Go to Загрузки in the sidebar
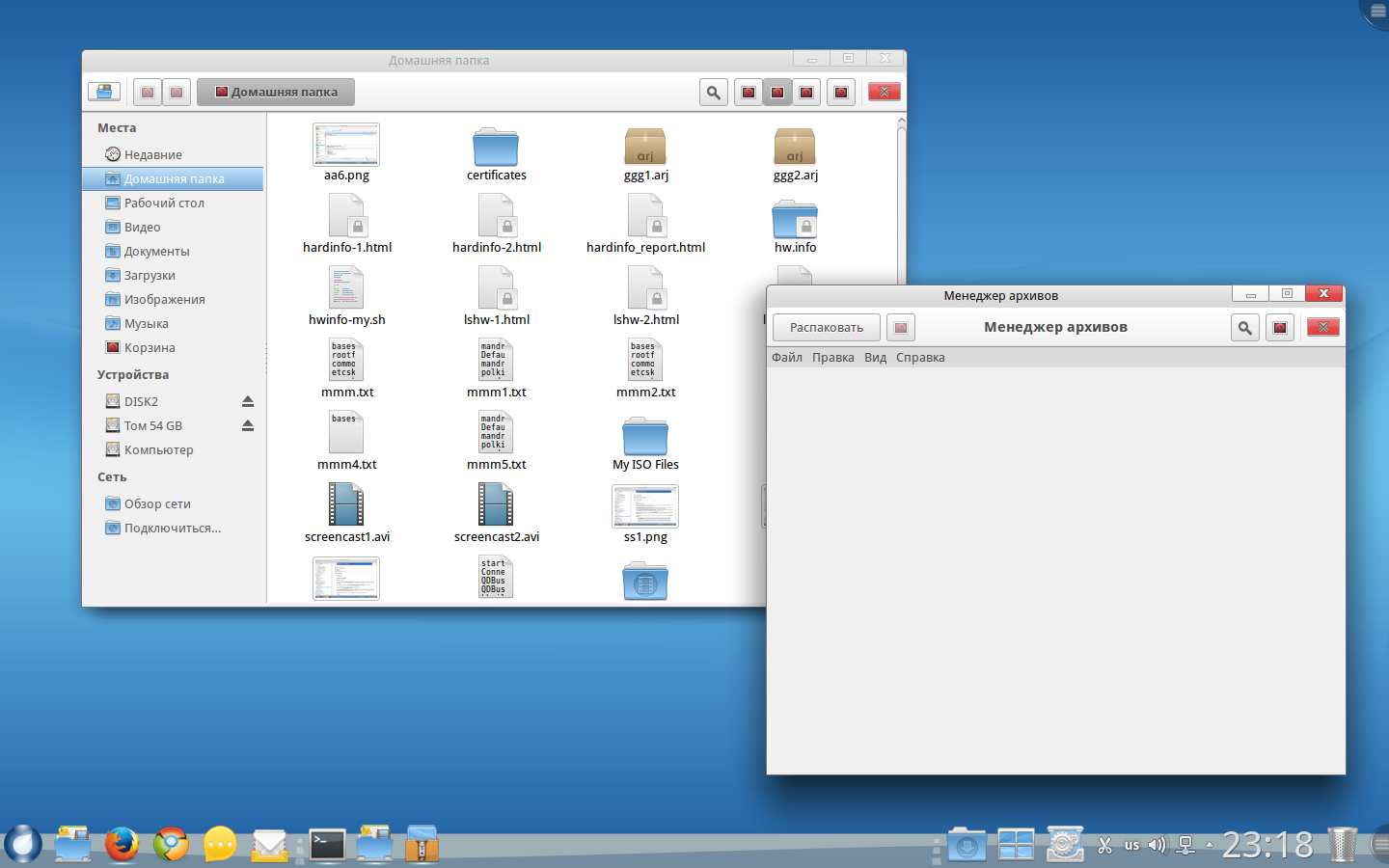This screenshot has width=1389, height=868. click(150, 276)
